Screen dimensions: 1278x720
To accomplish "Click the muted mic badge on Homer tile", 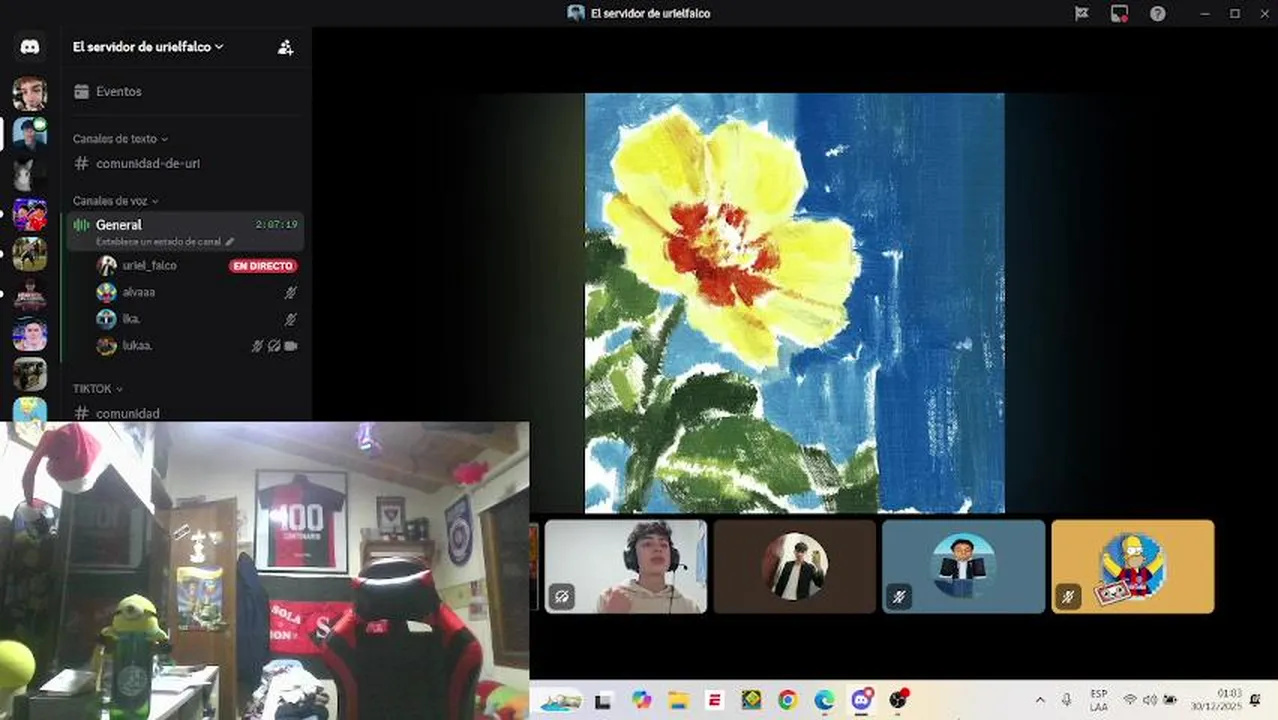I will (x=1068, y=597).
